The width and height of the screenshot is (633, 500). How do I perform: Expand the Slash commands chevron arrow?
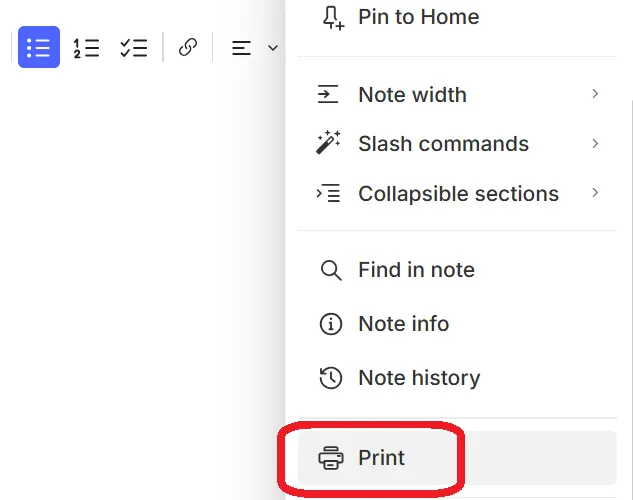point(595,143)
